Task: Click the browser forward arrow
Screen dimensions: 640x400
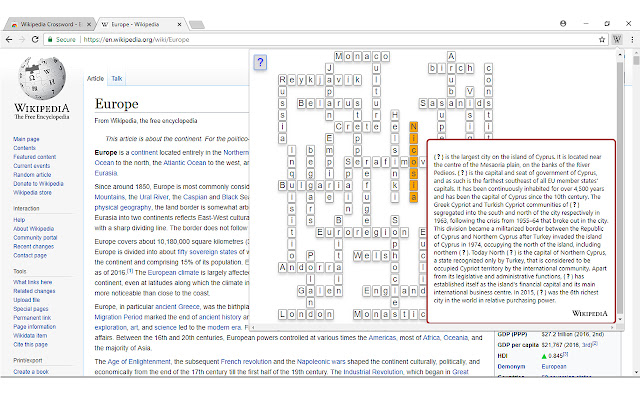Action: [x=22, y=40]
